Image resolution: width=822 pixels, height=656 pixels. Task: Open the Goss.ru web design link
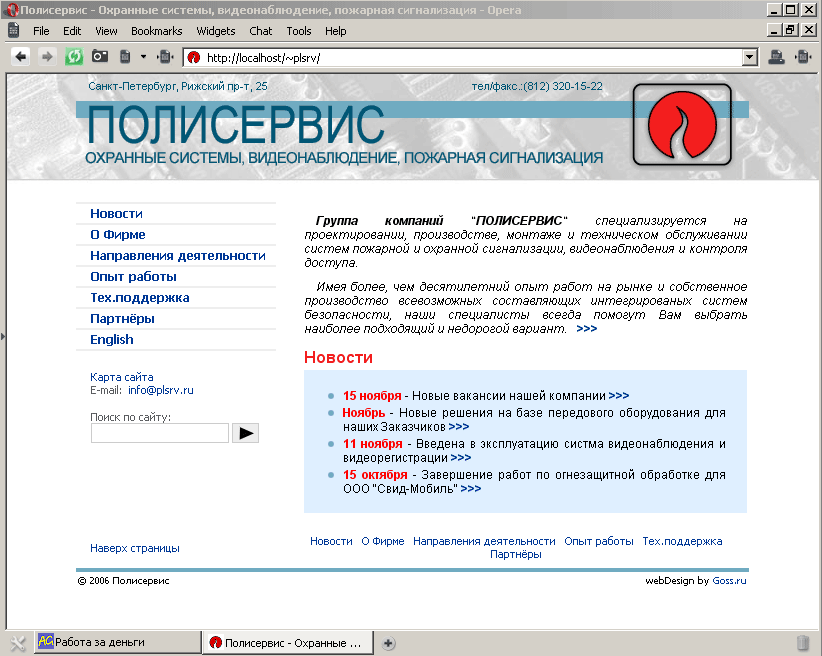(729, 580)
